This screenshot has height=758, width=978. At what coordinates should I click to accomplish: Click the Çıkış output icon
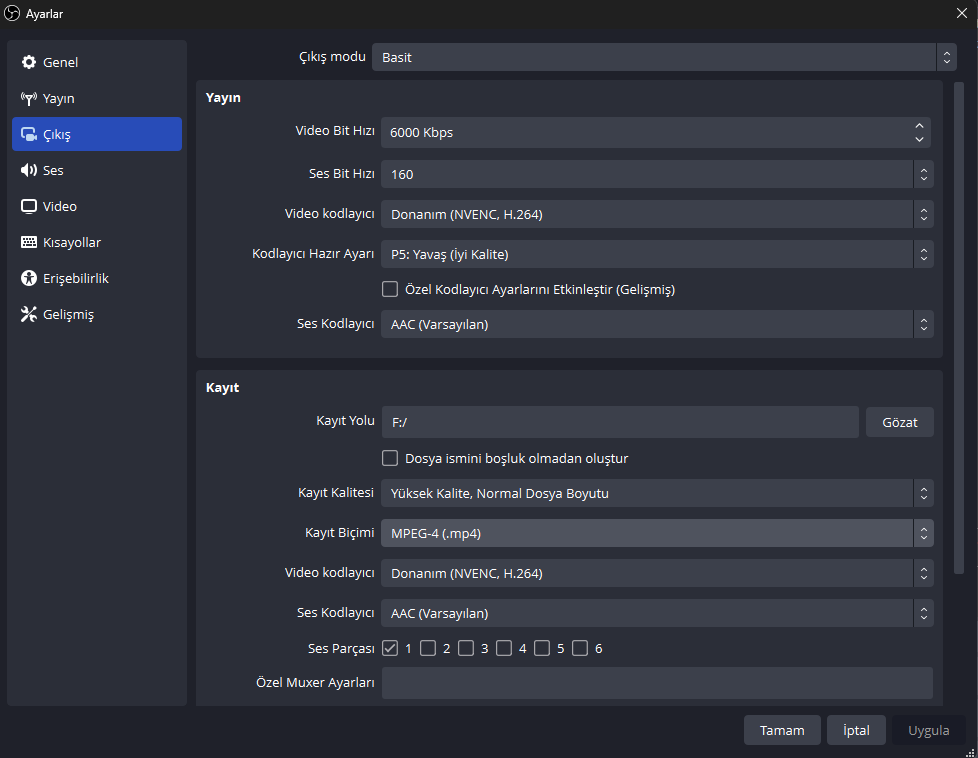pos(29,135)
